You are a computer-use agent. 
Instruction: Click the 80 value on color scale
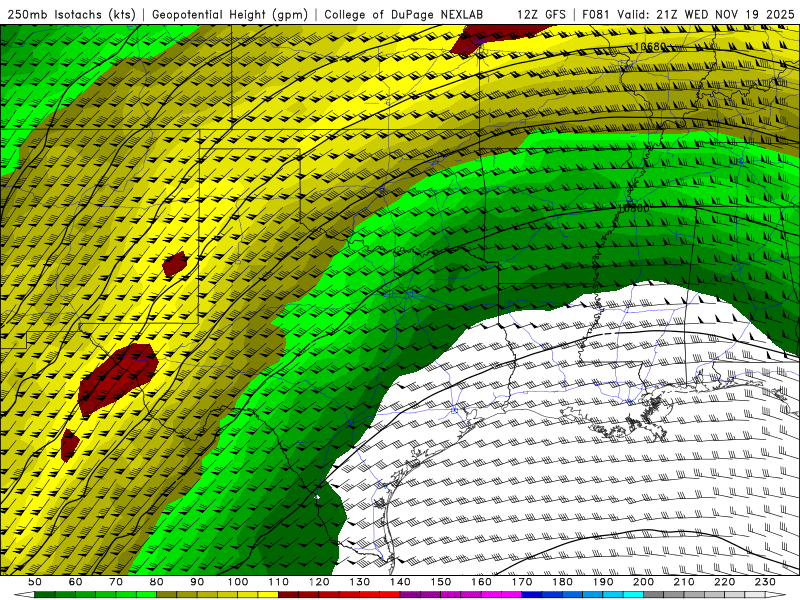(x=157, y=582)
